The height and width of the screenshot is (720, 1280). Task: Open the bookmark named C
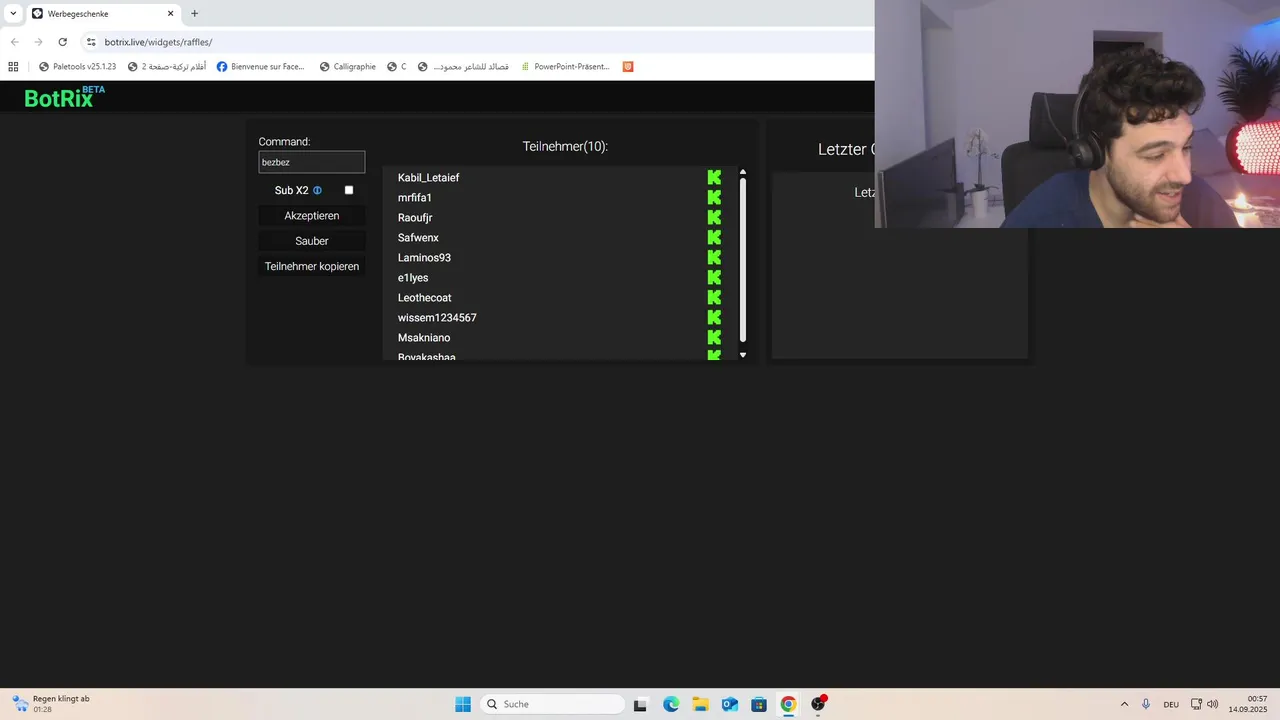coord(397,67)
